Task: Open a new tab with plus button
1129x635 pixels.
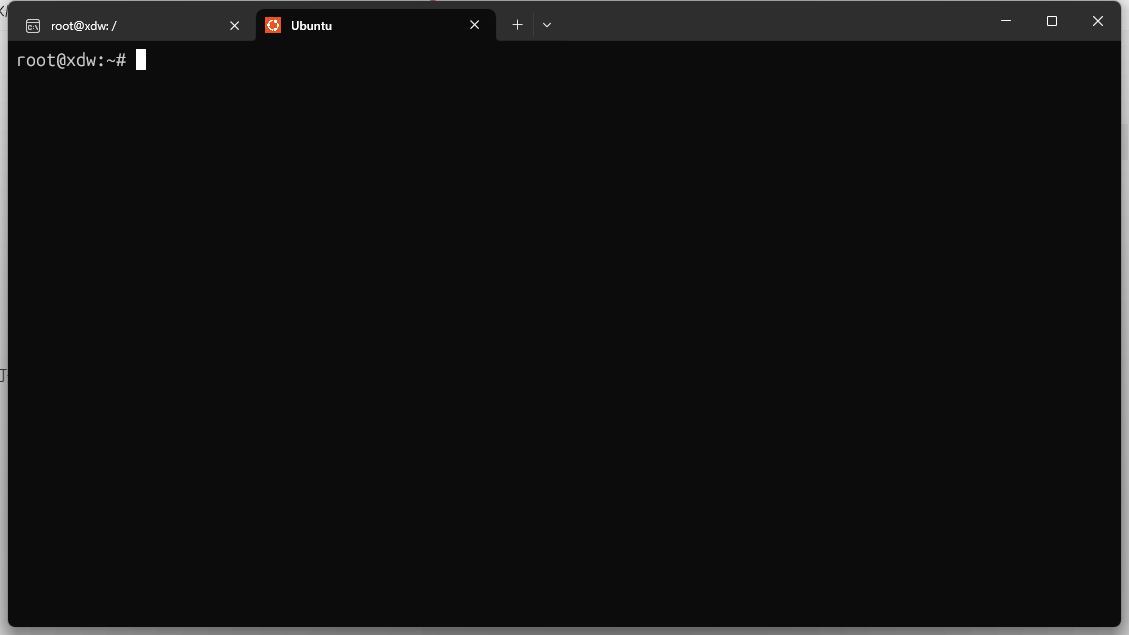Action: 517,25
